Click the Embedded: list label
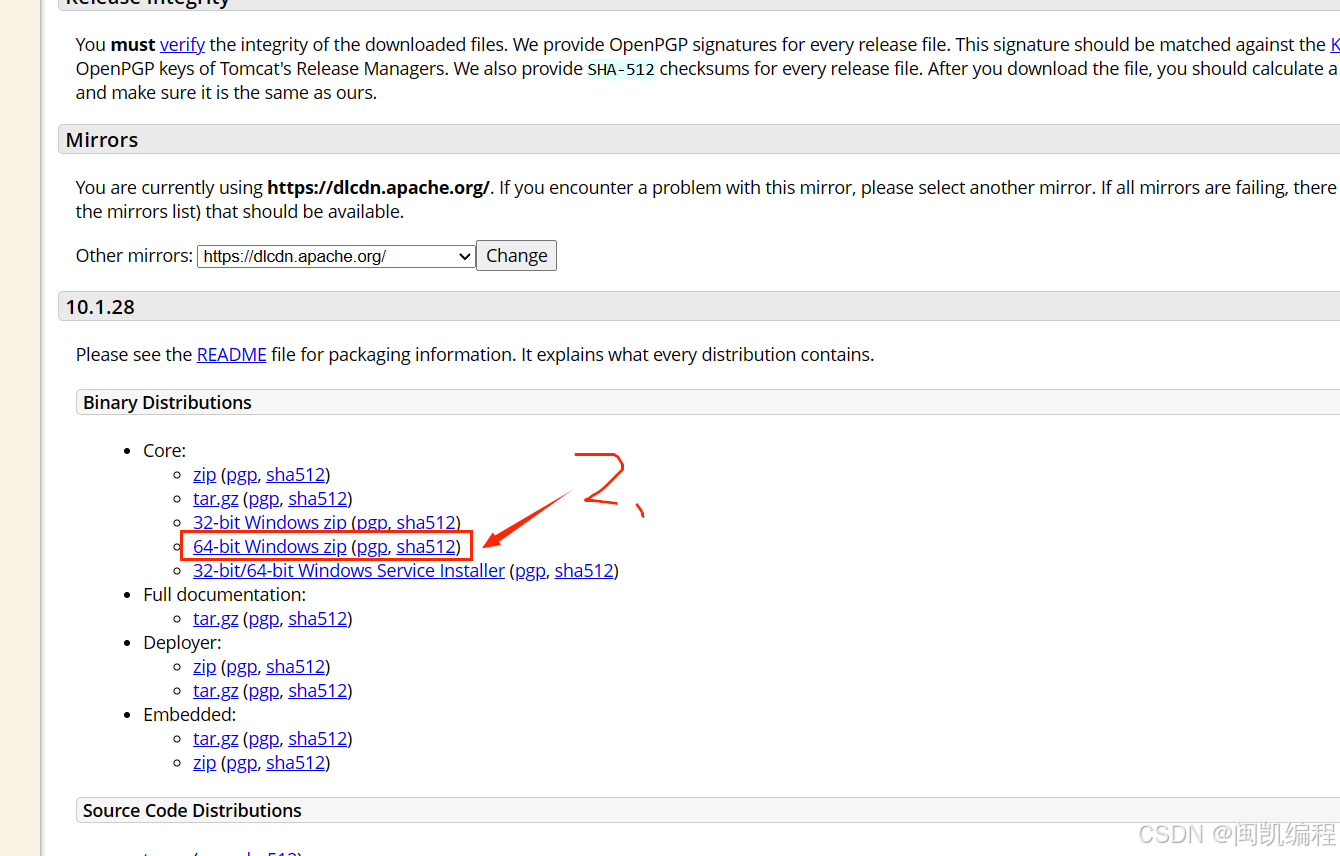 click(189, 714)
